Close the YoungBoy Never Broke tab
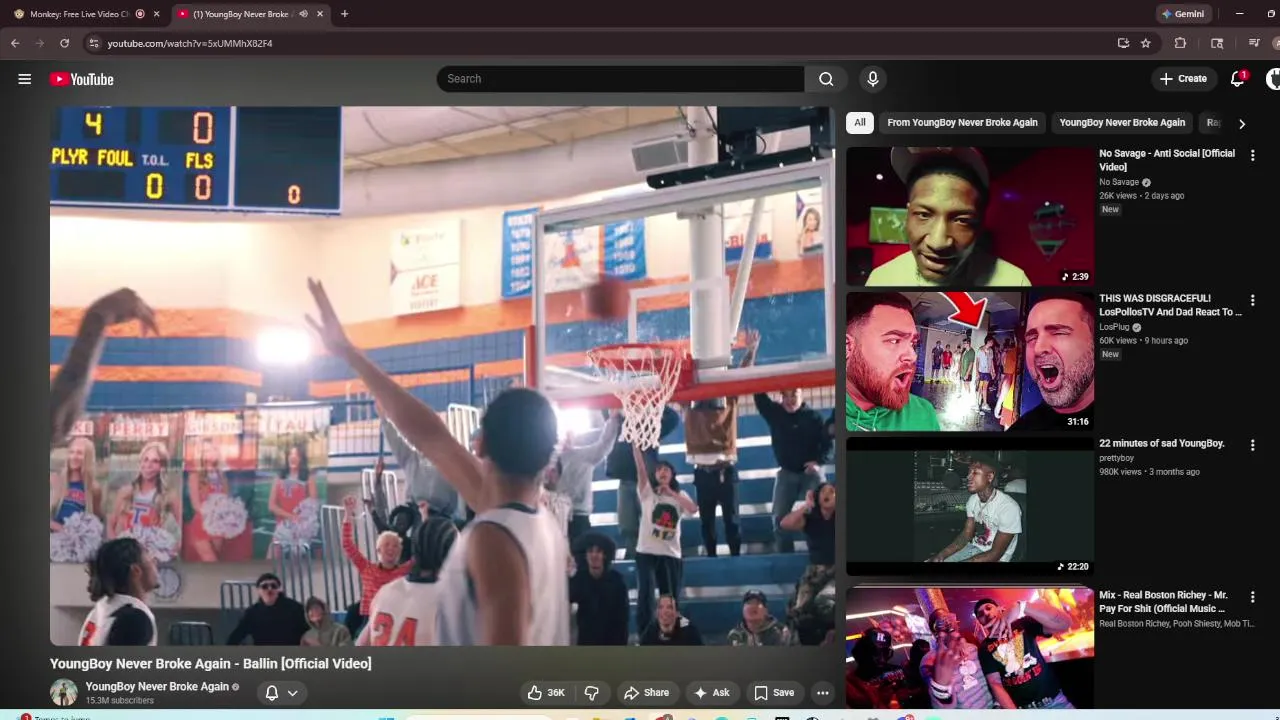 click(320, 14)
